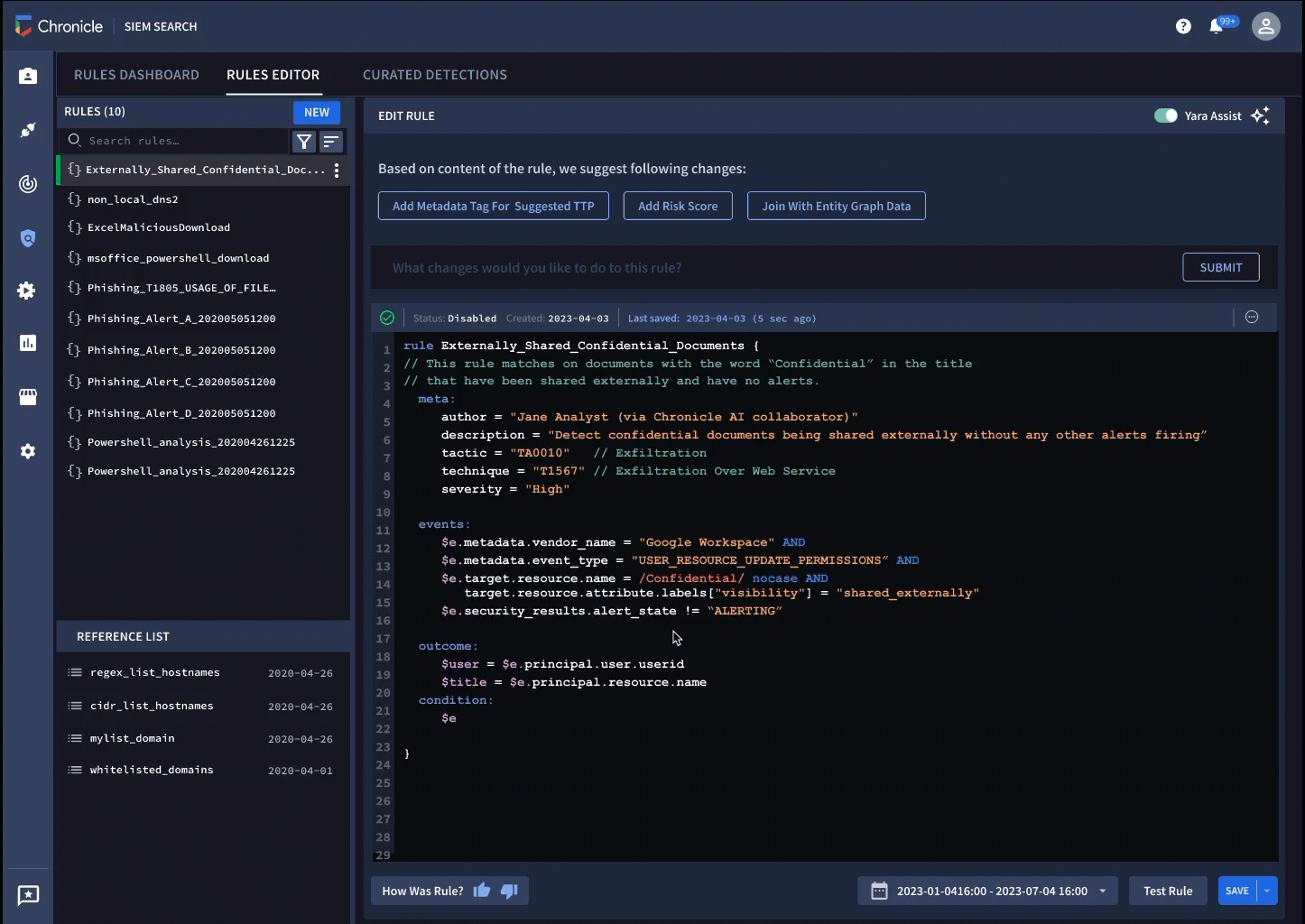The width and height of the screenshot is (1305, 924).
Task: Click the Yara Assist sparkle icon
Action: click(1261, 115)
